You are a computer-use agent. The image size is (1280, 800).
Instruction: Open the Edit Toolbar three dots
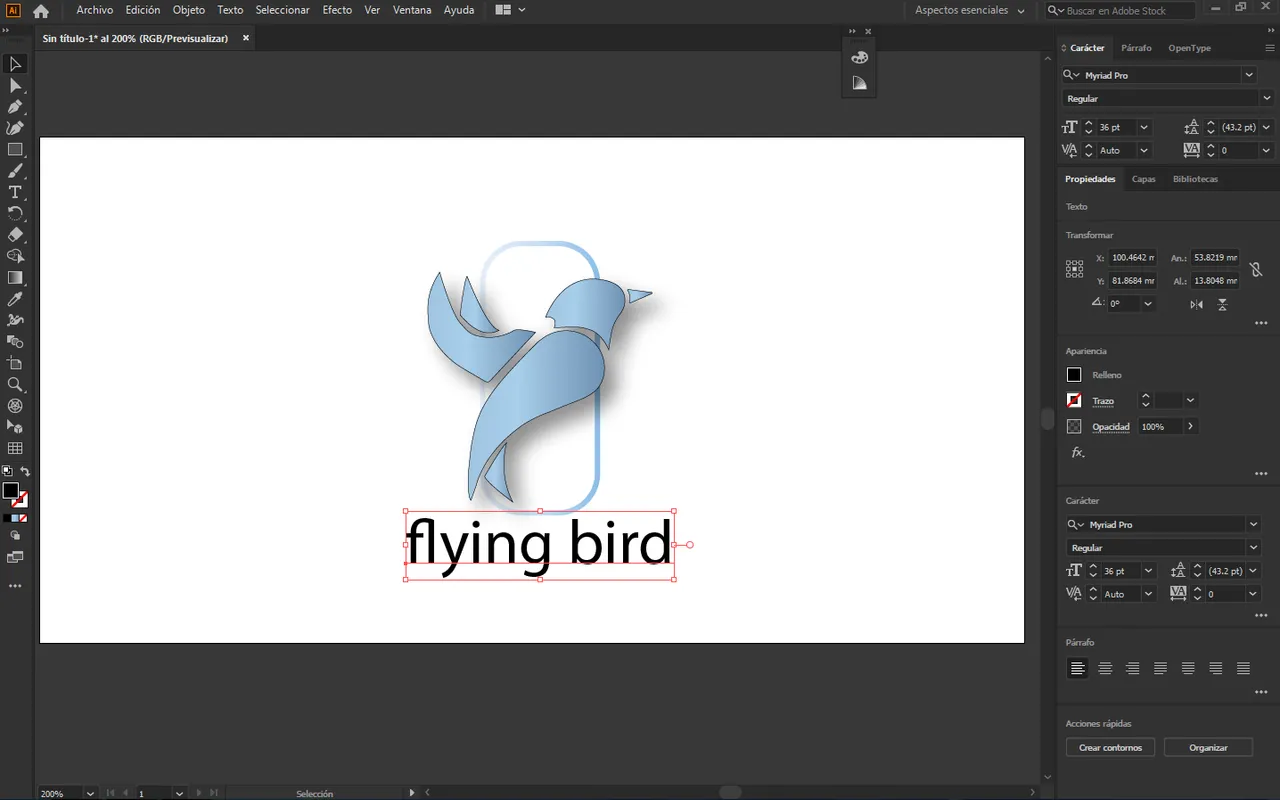pos(15,586)
